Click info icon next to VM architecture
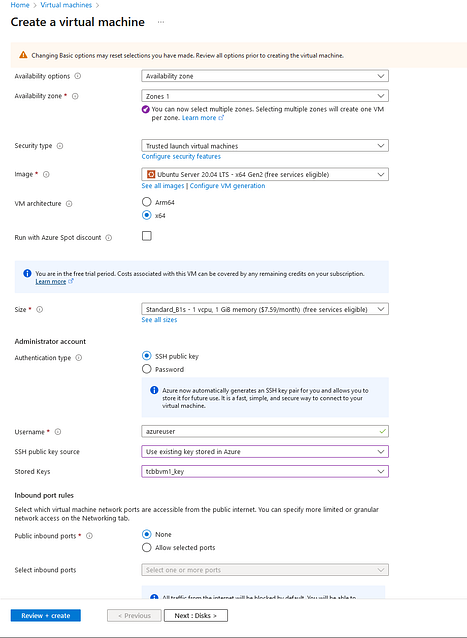This screenshot has height=638, width=467. pos(69,203)
